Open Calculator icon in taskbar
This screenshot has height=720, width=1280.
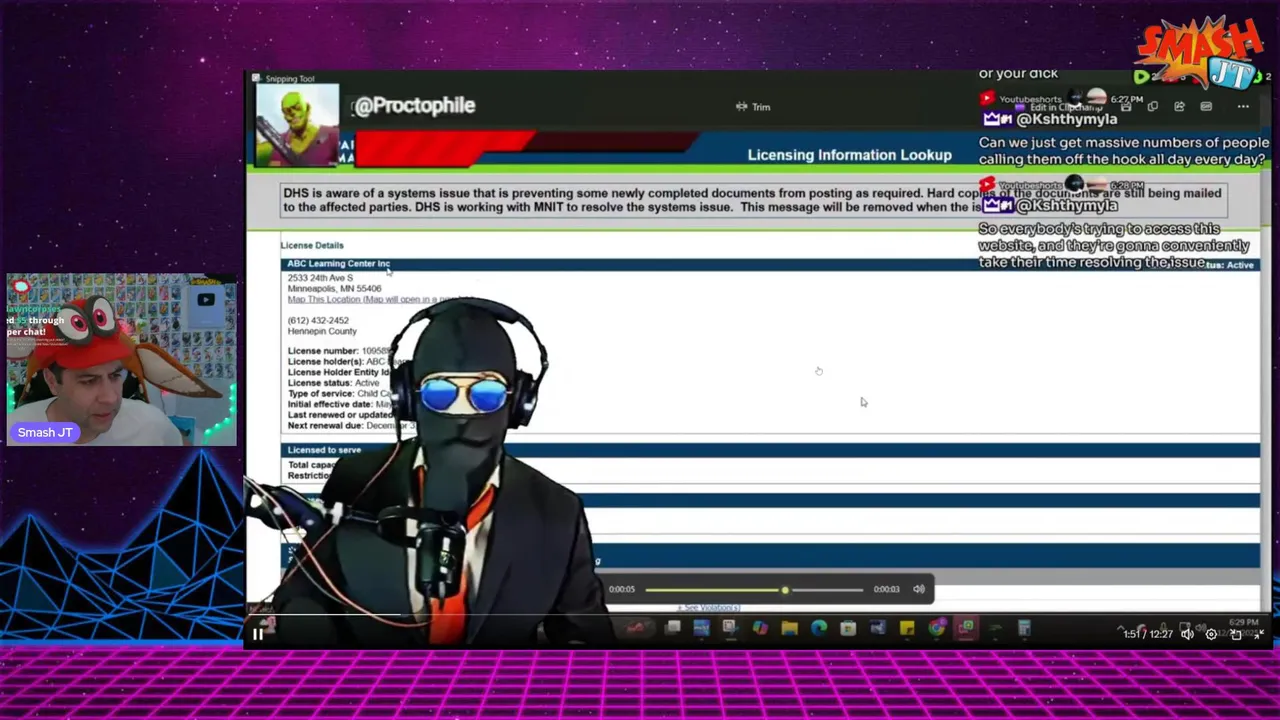coord(1024,628)
